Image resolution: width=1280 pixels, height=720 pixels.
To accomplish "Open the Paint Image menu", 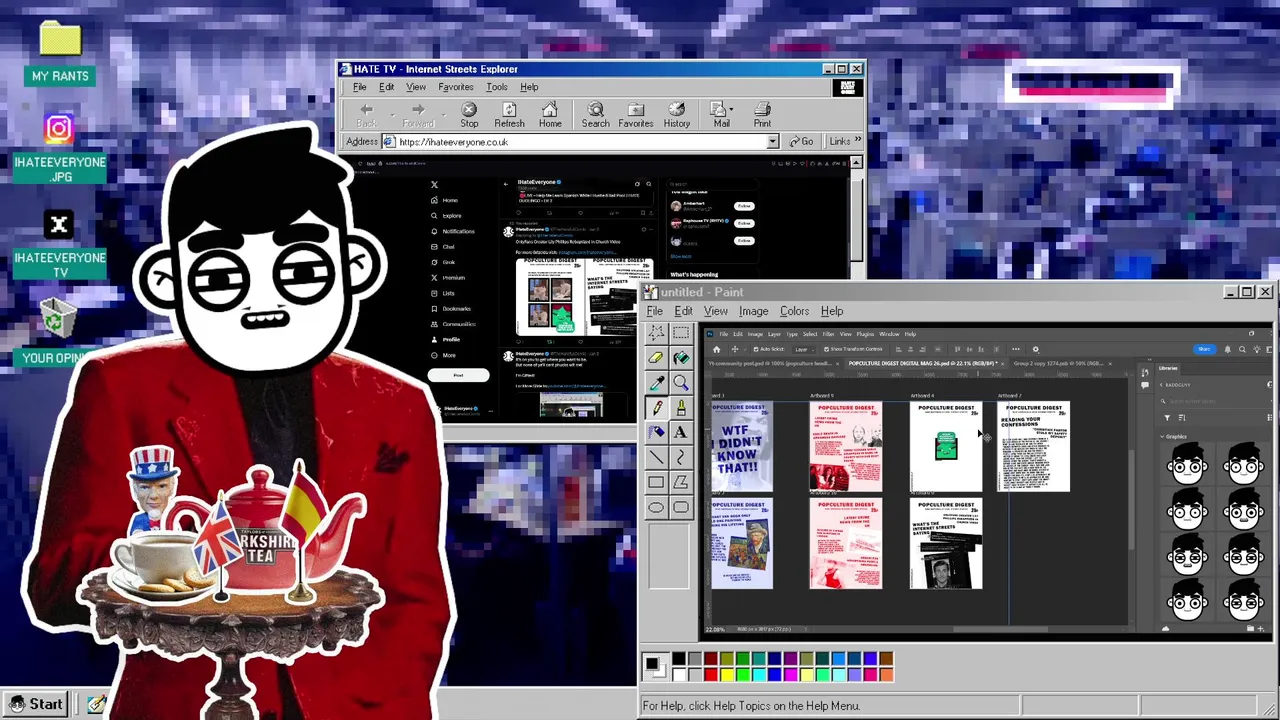I will pos(753,311).
